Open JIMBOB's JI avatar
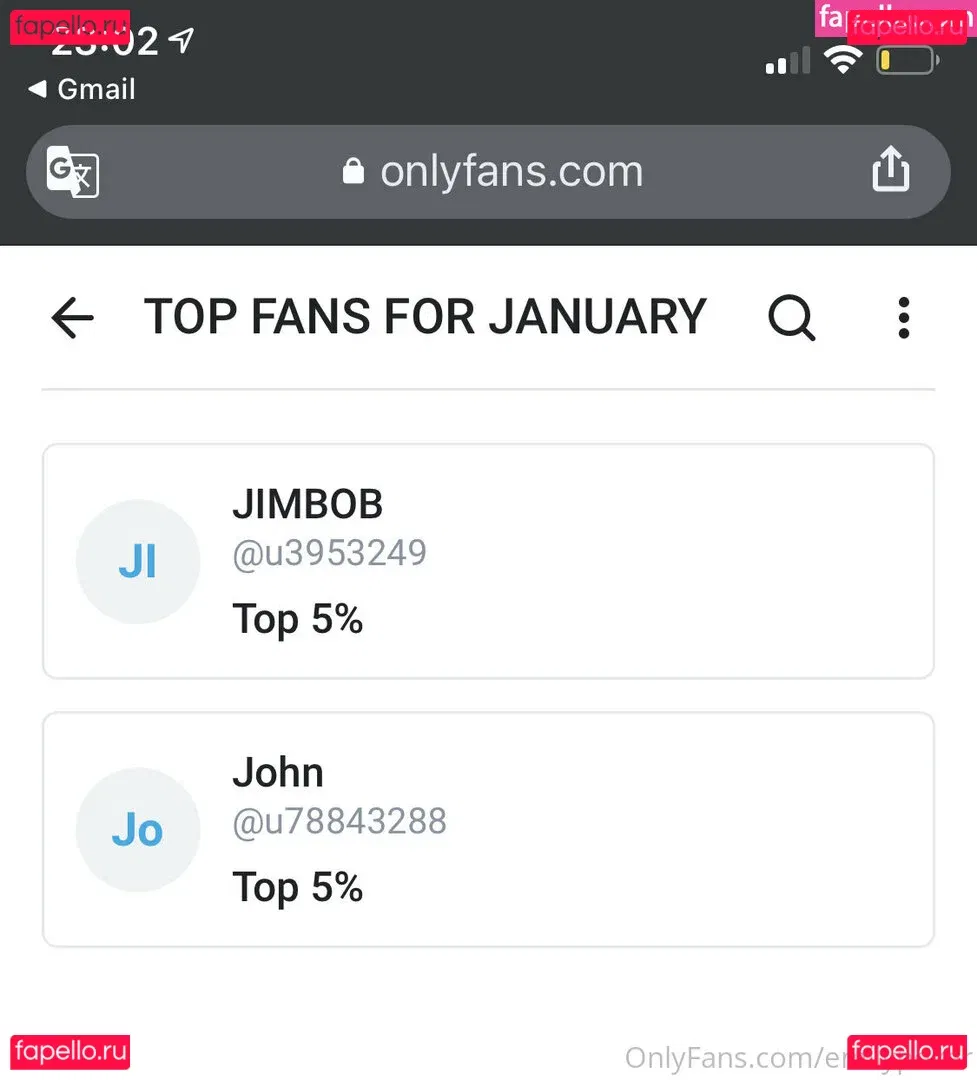Image resolution: width=977 pixels, height=1080 pixels. [138, 562]
